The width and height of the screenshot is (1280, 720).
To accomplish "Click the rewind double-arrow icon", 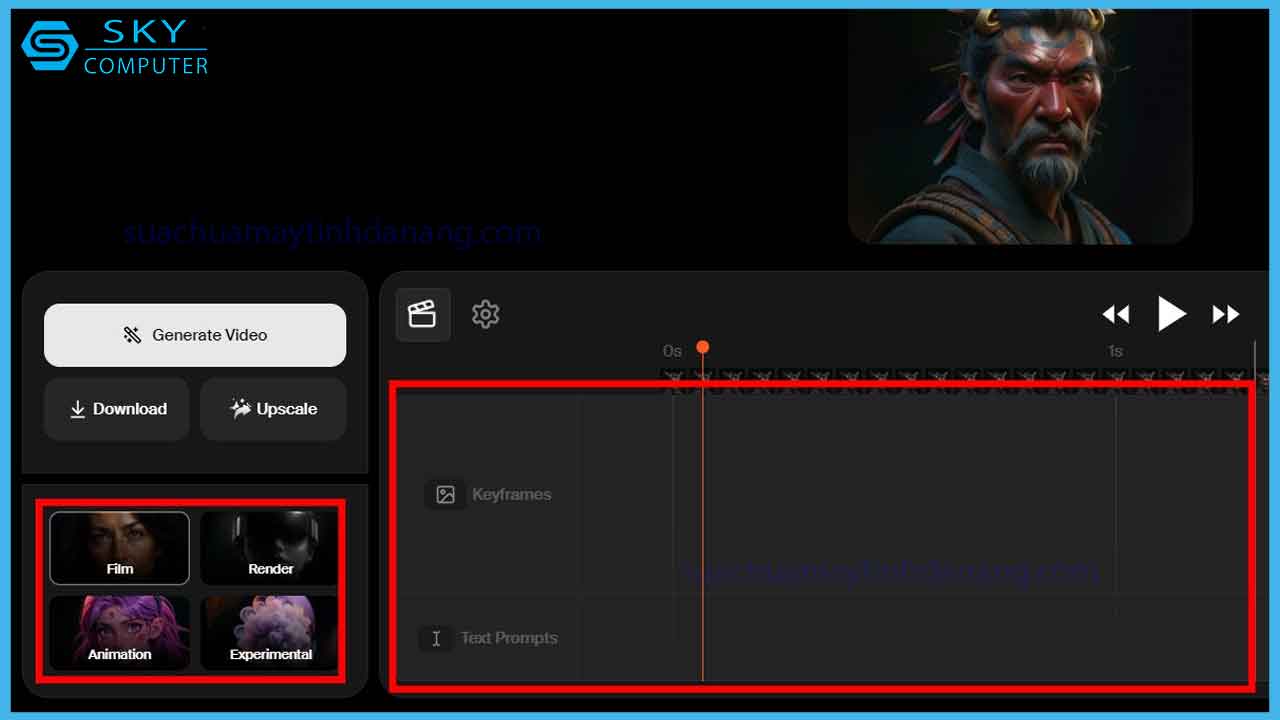I will click(1115, 314).
